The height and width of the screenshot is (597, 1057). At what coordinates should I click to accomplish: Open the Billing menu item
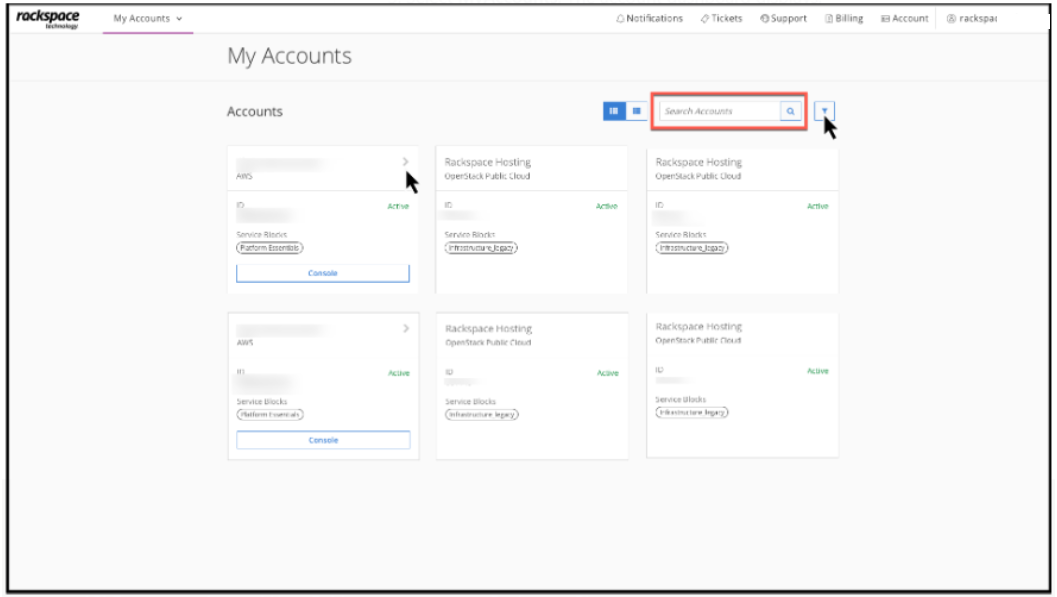click(x=844, y=18)
